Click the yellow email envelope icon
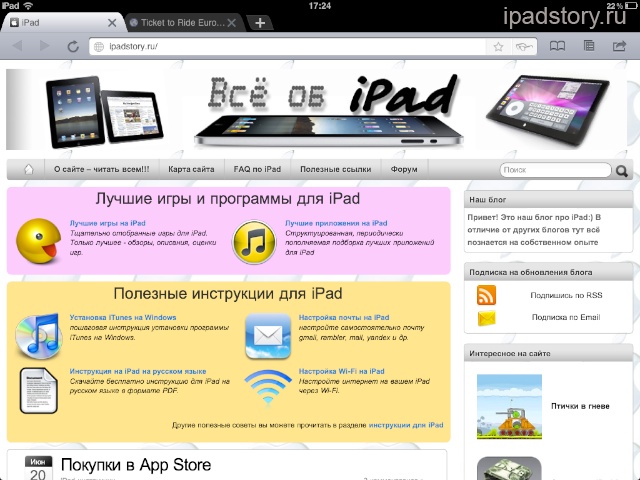Screen dimensions: 640x480 pyautogui.click(x=487, y=318)
